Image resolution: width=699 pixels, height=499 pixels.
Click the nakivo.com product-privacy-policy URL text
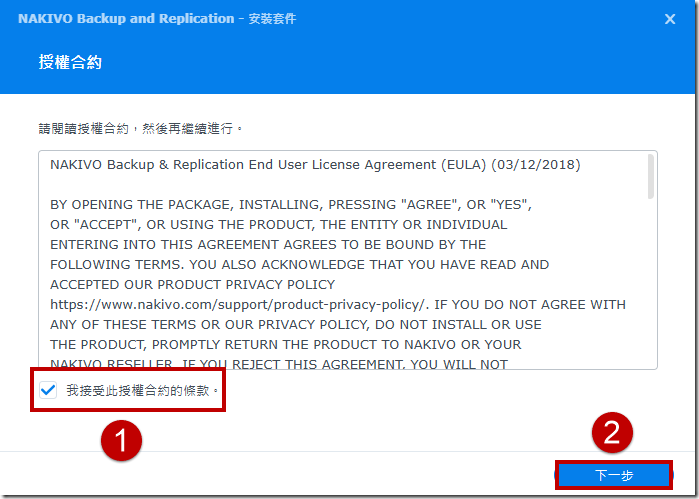point(239,305)
